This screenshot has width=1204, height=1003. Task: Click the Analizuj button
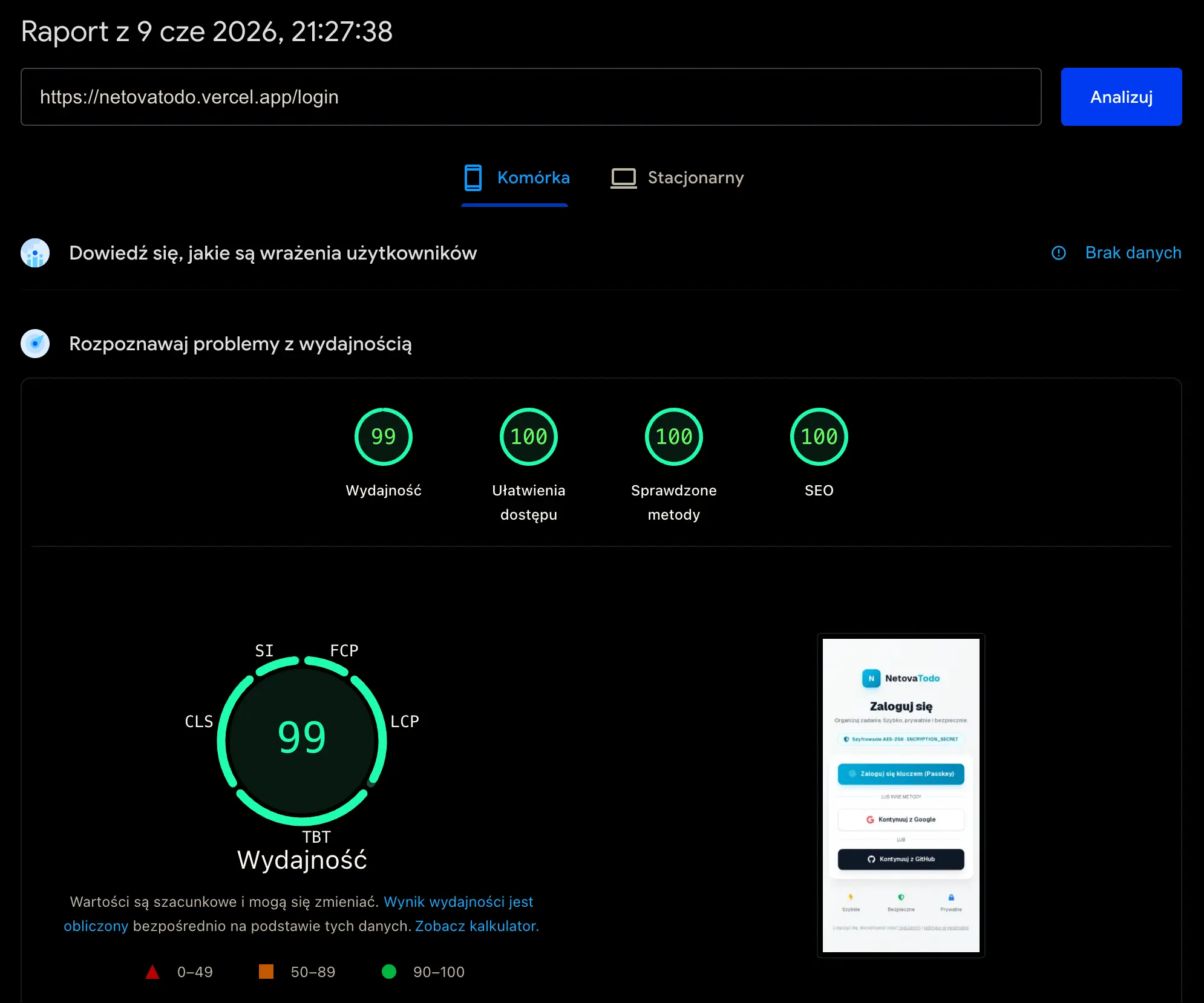tap(1121, 97)
